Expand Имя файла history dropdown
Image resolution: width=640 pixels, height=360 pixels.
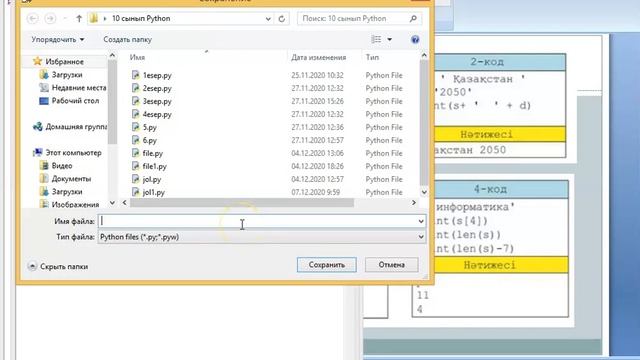pos(421,221)
